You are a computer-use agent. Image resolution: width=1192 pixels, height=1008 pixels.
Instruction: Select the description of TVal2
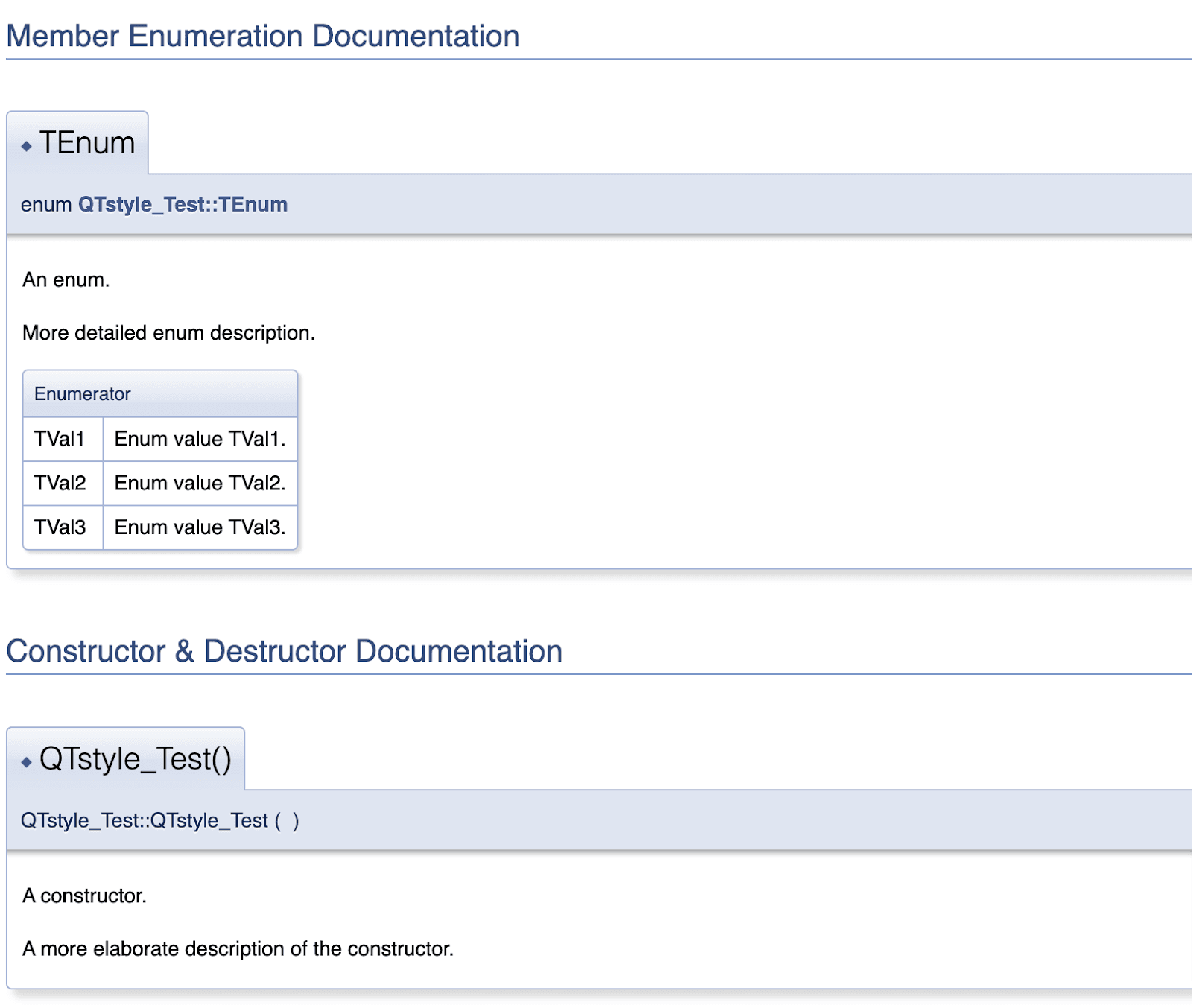(x=198, y=483)
